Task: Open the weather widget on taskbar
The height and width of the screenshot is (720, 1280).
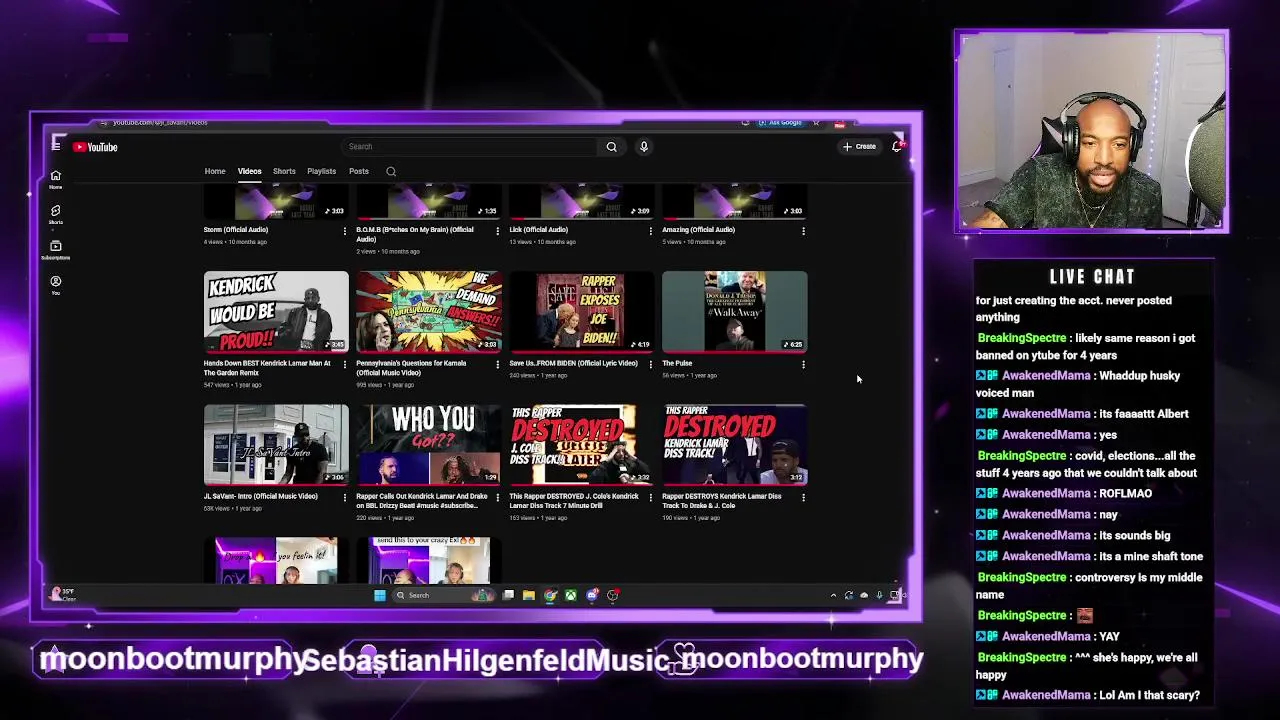Action: pyautogui.click(x=62, y=594)
